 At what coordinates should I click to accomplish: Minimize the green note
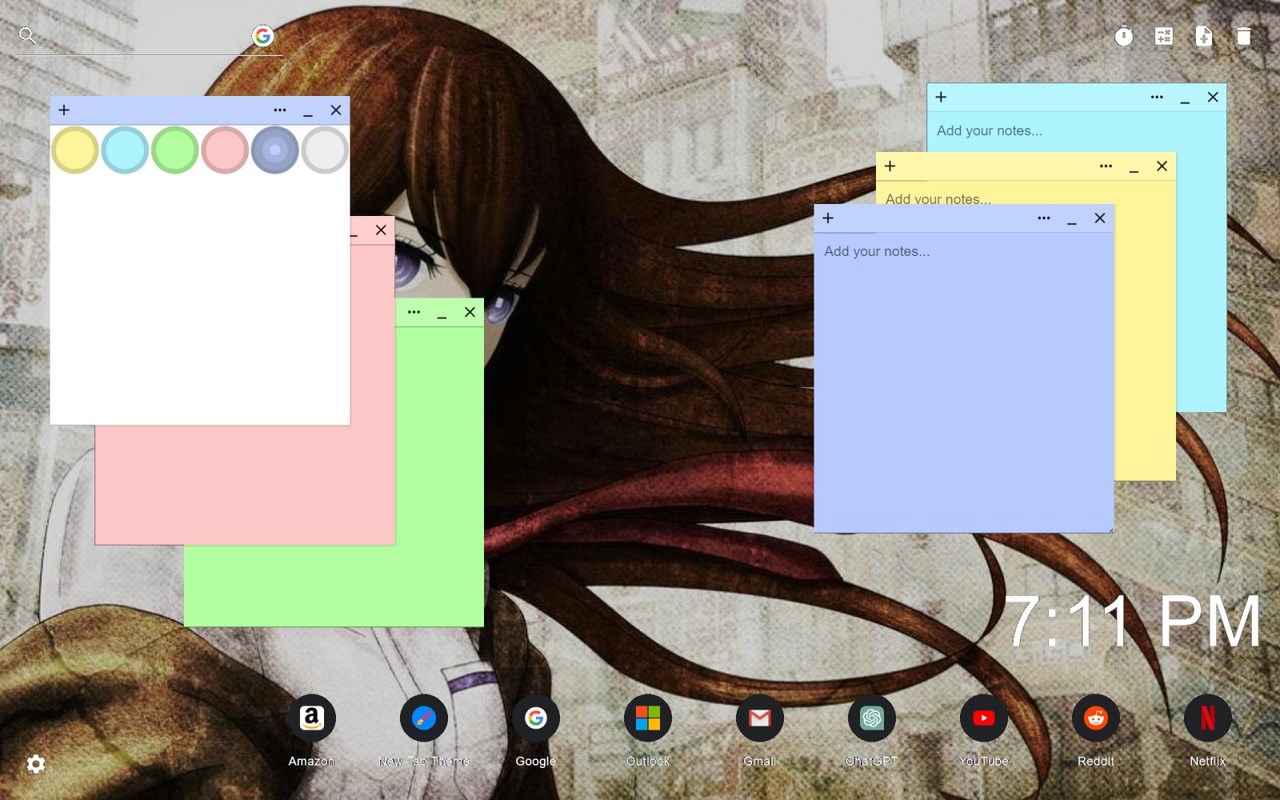[442, 312]
